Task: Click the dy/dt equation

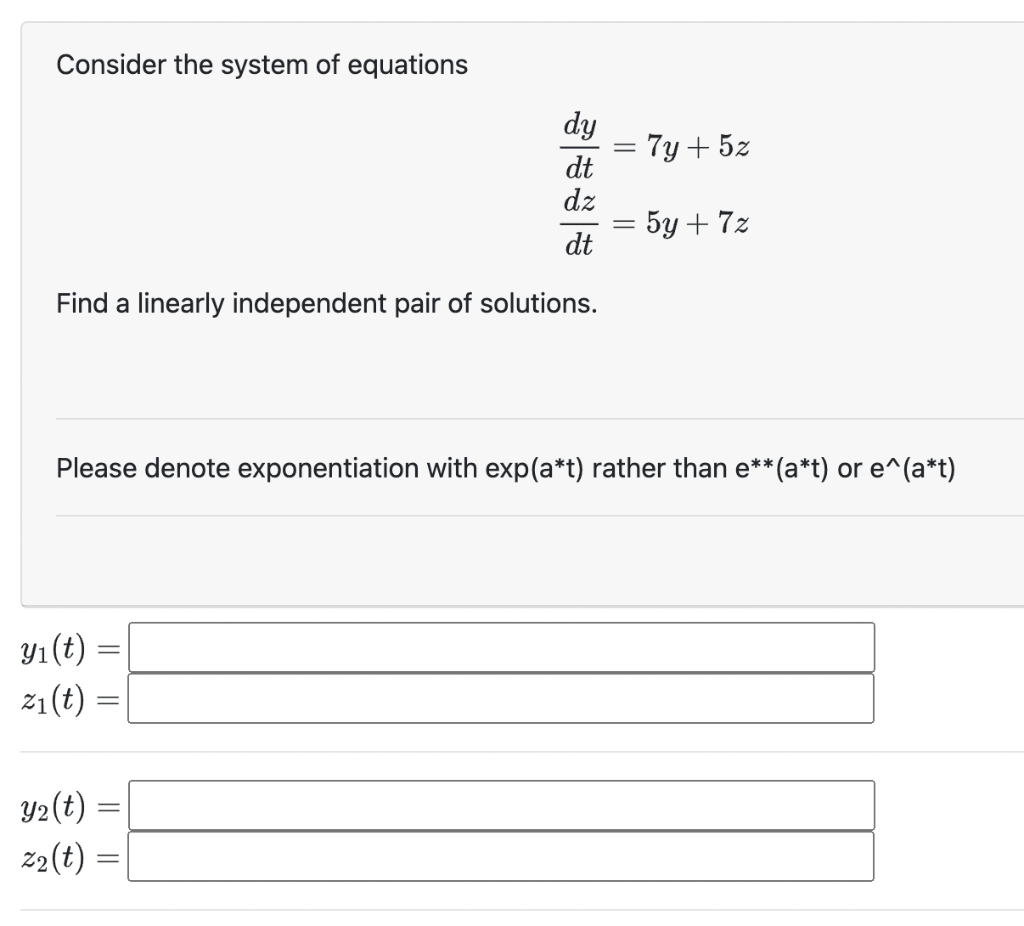Action: pos(580,147)
